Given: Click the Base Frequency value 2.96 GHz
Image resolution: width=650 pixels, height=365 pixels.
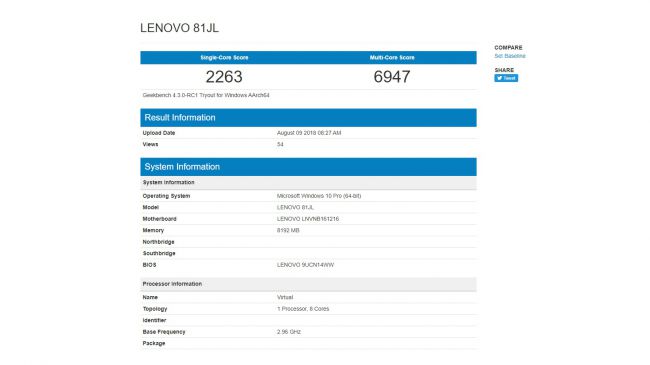Looking at the screenshot, I should [x=289, y=332].
